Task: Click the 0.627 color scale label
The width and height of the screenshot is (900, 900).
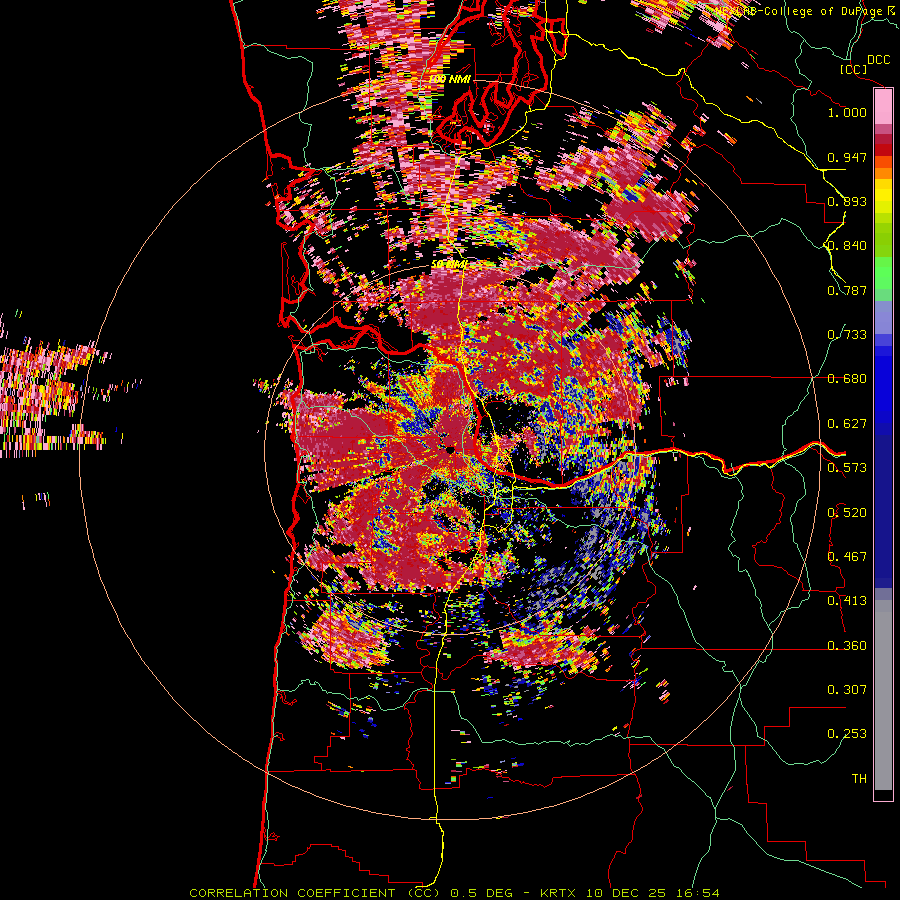Action: click(x=847, y=424)
